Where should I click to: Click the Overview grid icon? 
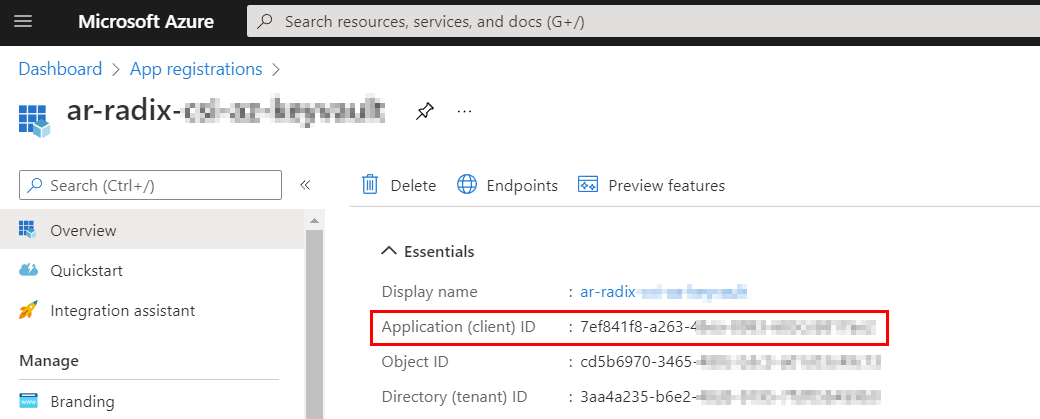(28, 230)
